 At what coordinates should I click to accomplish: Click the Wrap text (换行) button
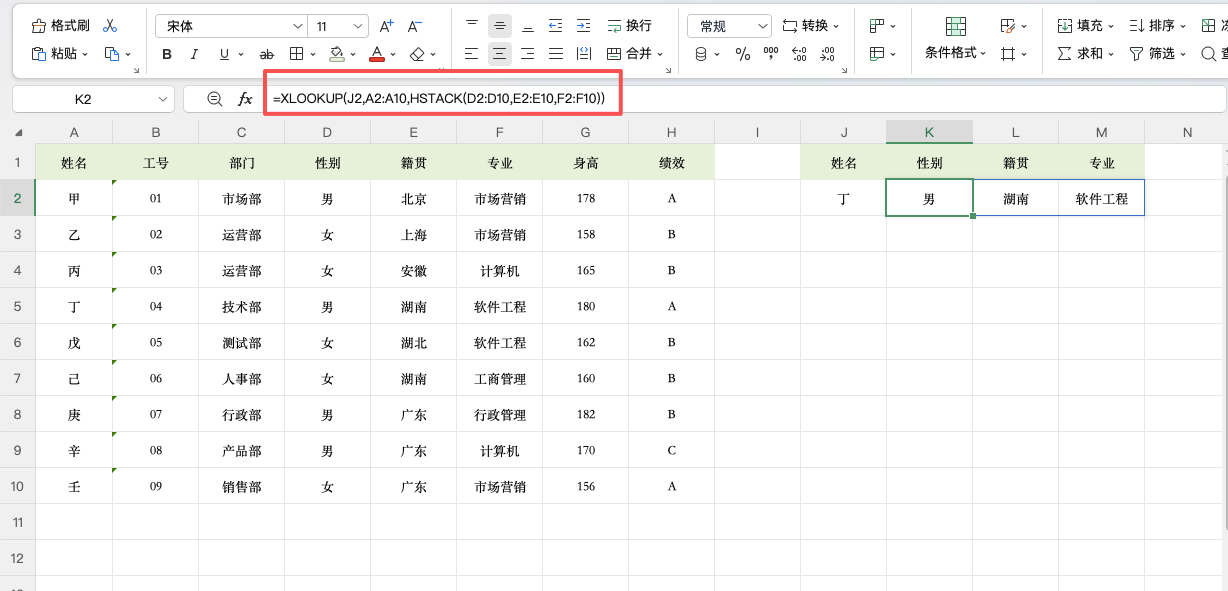(628, 26)
